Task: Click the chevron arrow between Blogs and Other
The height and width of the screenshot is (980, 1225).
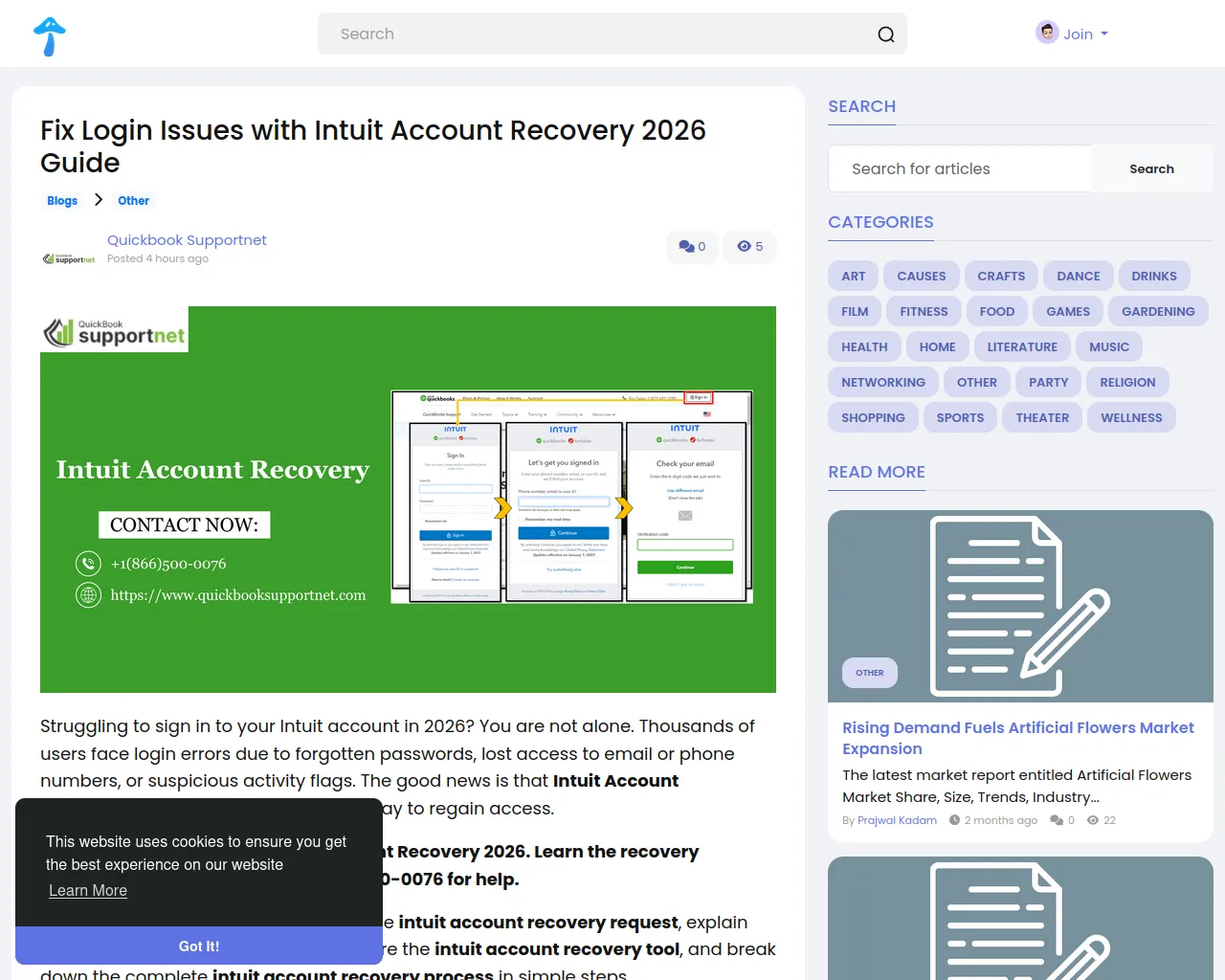Action: coord(98,200)
